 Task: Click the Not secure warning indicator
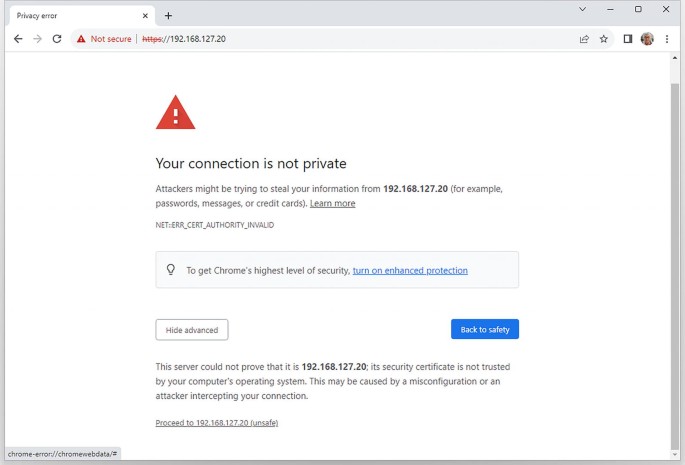coord(104,39)
